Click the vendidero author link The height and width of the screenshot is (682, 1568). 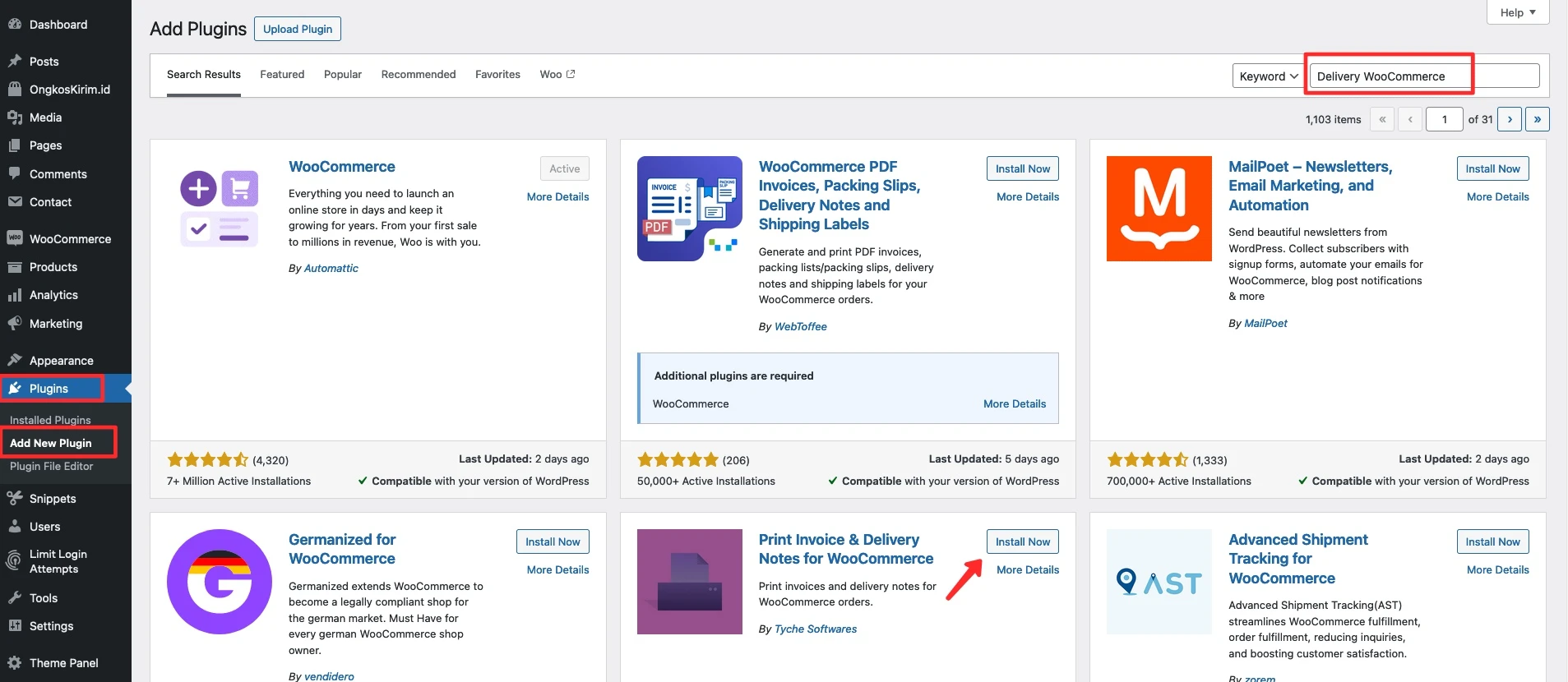click(x=329, y=676)
